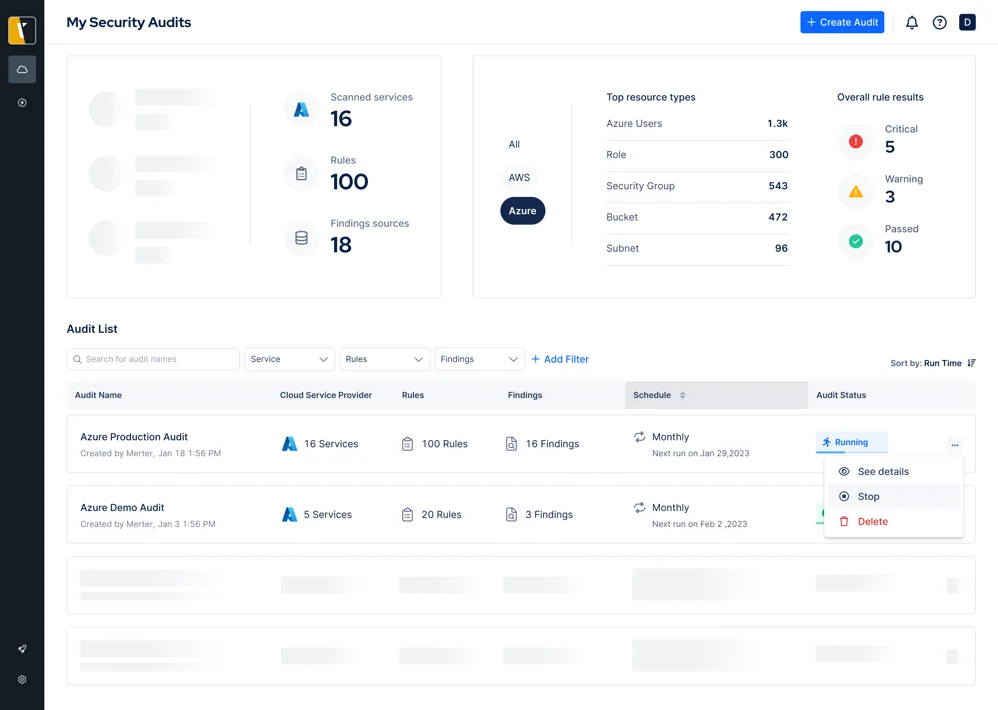This screenshot has width=998, height=710.
Task: Click the audit name search field
Action: pyautogui.click(x=152, y=358)
